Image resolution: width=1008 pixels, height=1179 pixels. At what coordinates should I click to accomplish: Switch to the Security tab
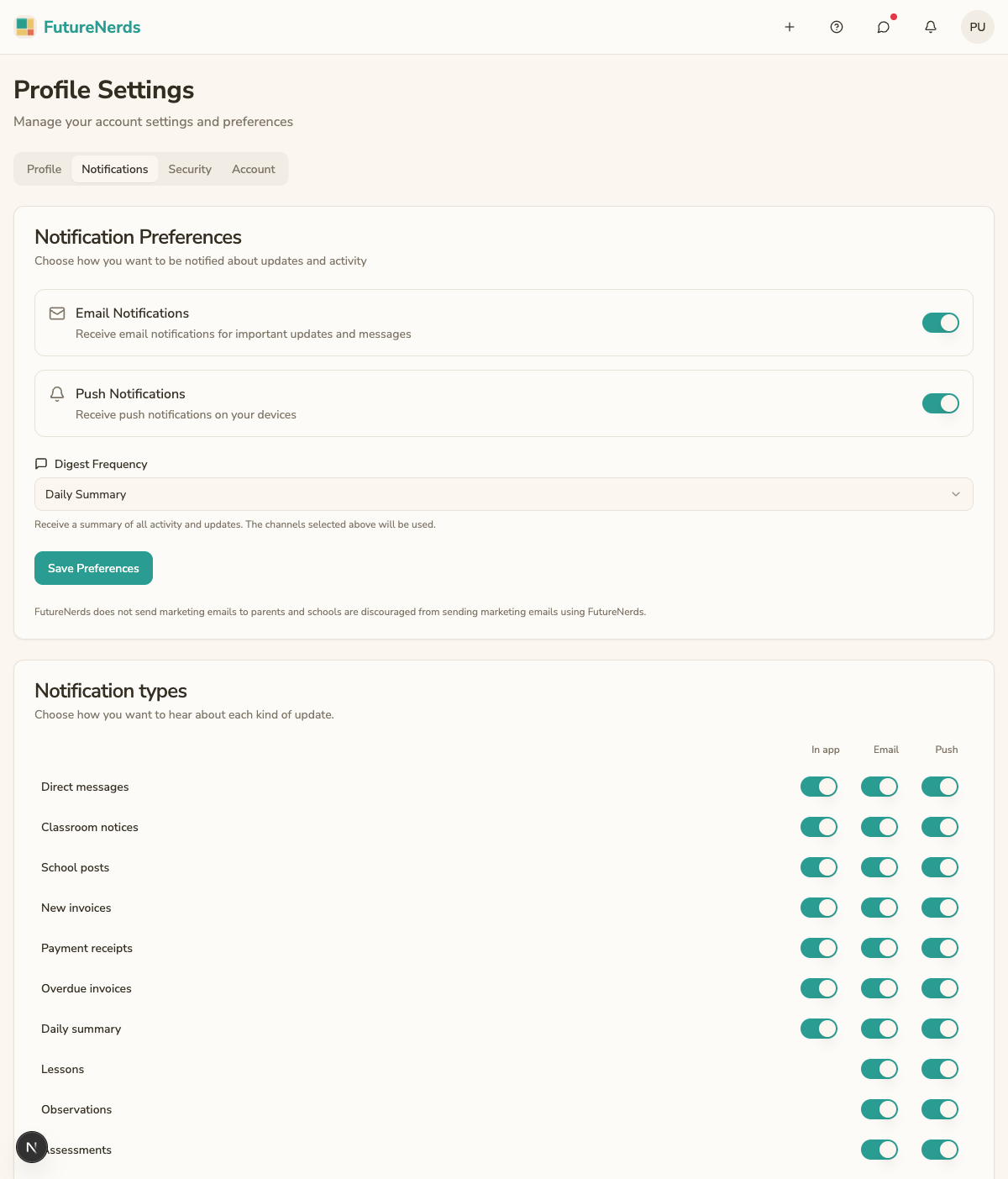[x=190, y=169]
